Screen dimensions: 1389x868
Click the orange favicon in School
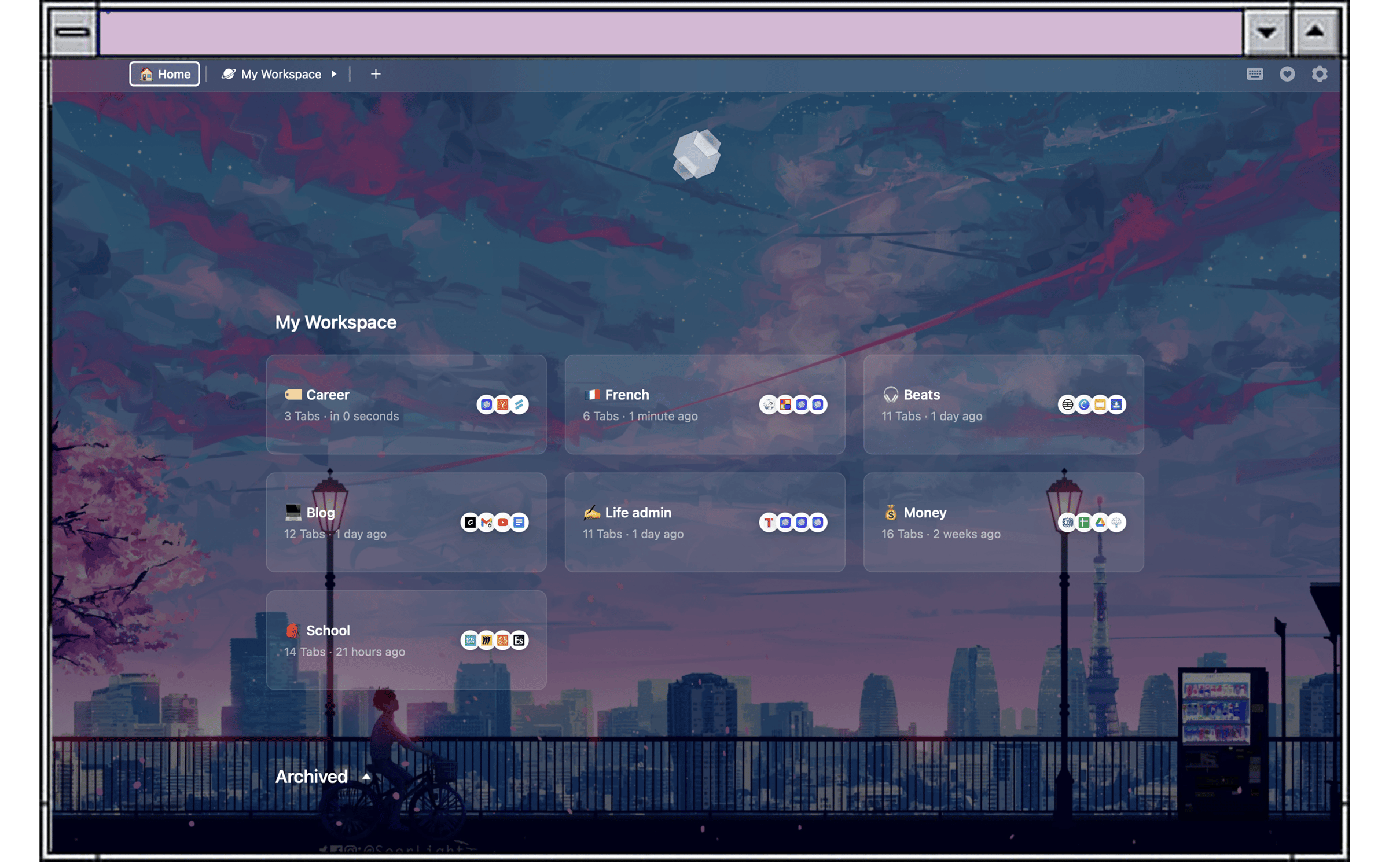click(502, 640)
